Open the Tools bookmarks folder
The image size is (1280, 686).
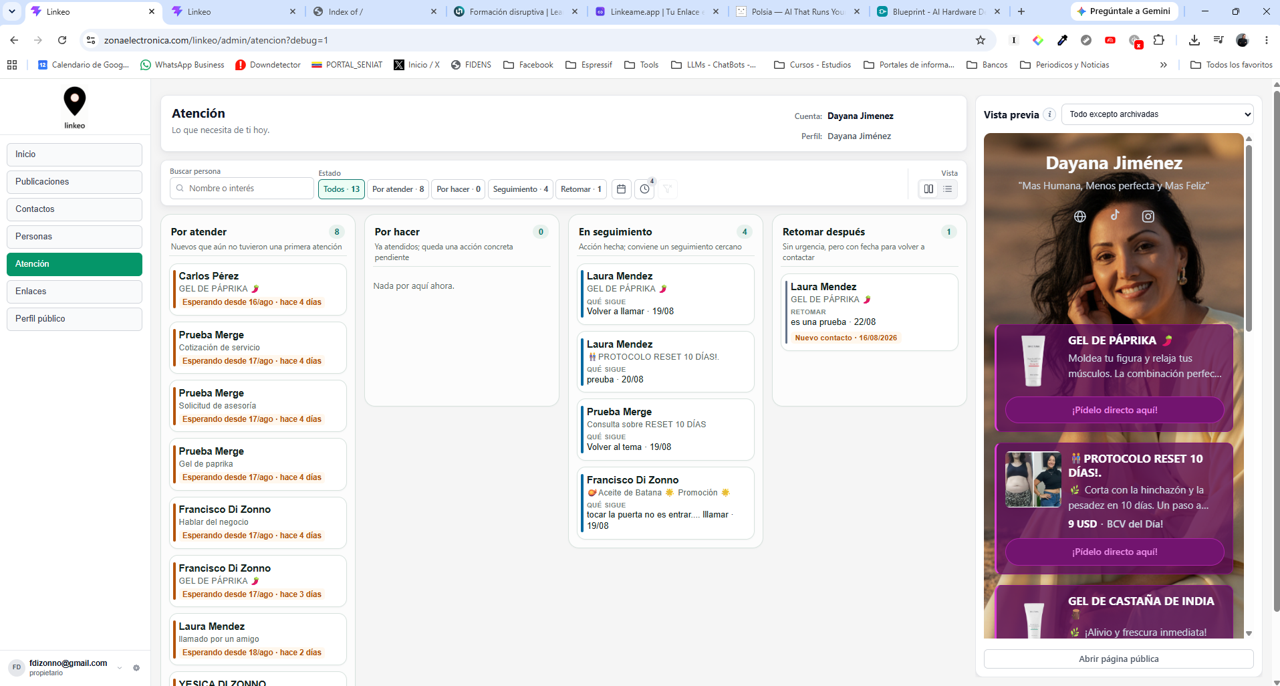641,65
